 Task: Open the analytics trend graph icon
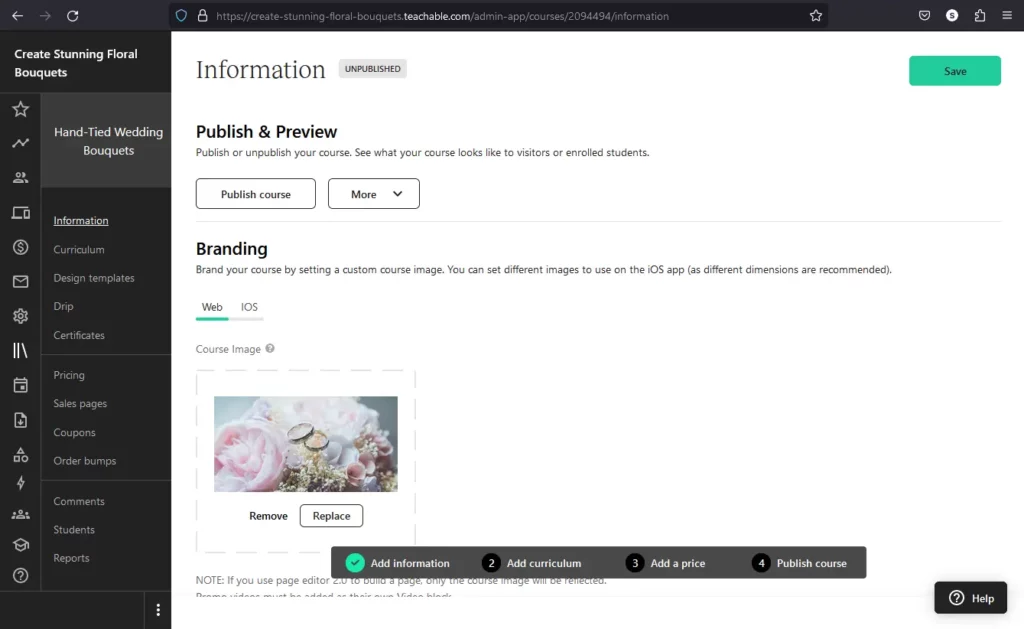(x=20, y=143)
